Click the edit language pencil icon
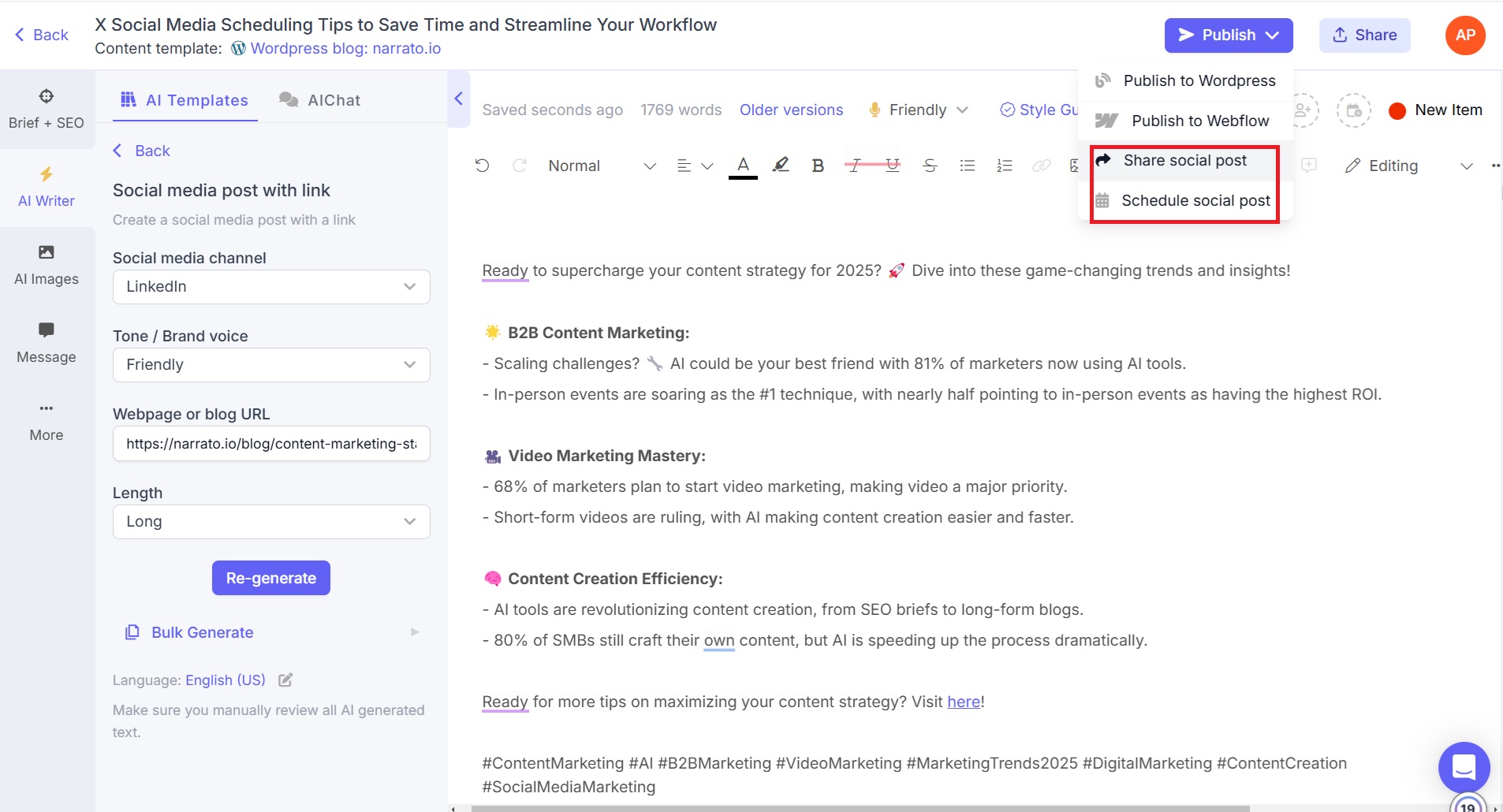 [x=285, y=680]
